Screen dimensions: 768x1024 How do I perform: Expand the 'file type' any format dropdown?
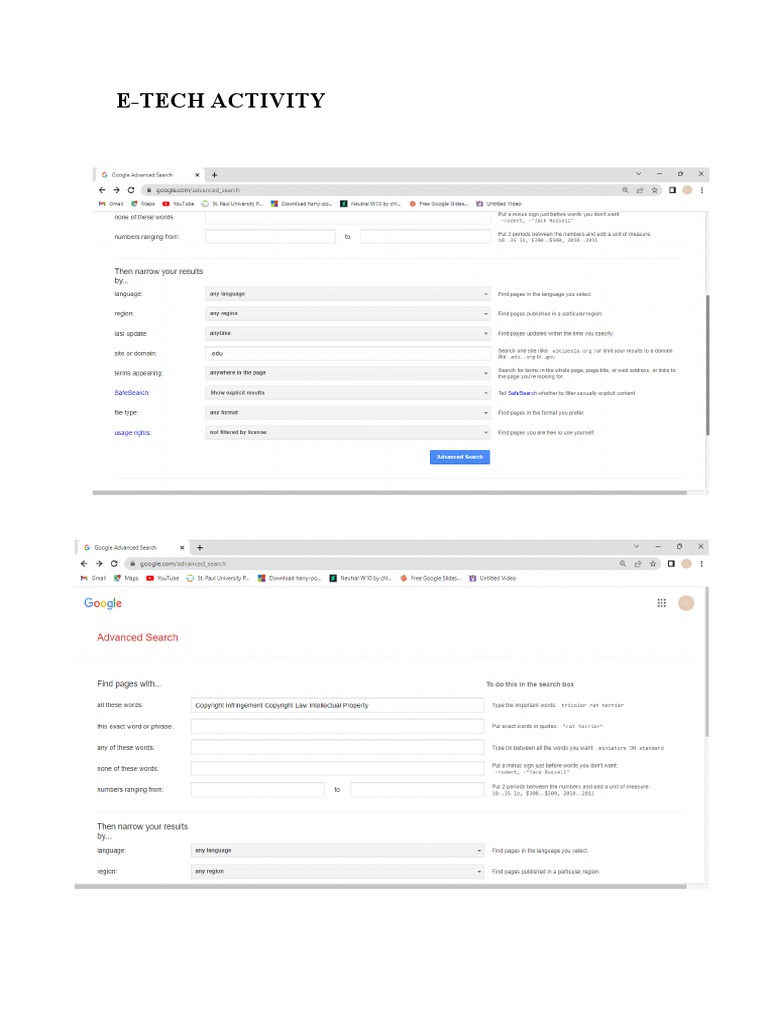(x=346, y=412)
